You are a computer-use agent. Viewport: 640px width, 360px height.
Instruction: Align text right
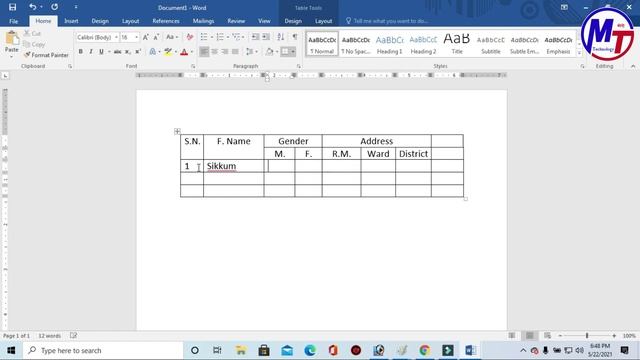coord(225,51)
